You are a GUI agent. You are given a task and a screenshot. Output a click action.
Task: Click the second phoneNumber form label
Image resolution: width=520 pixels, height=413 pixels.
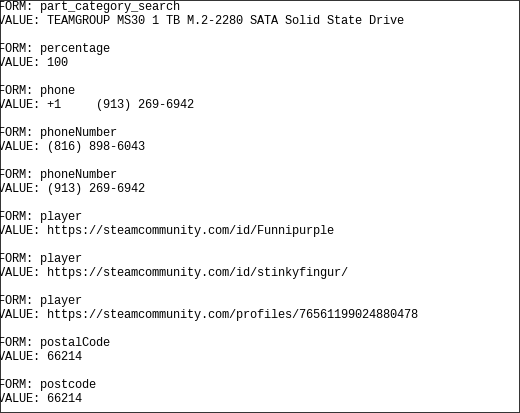tap(78, 174)
